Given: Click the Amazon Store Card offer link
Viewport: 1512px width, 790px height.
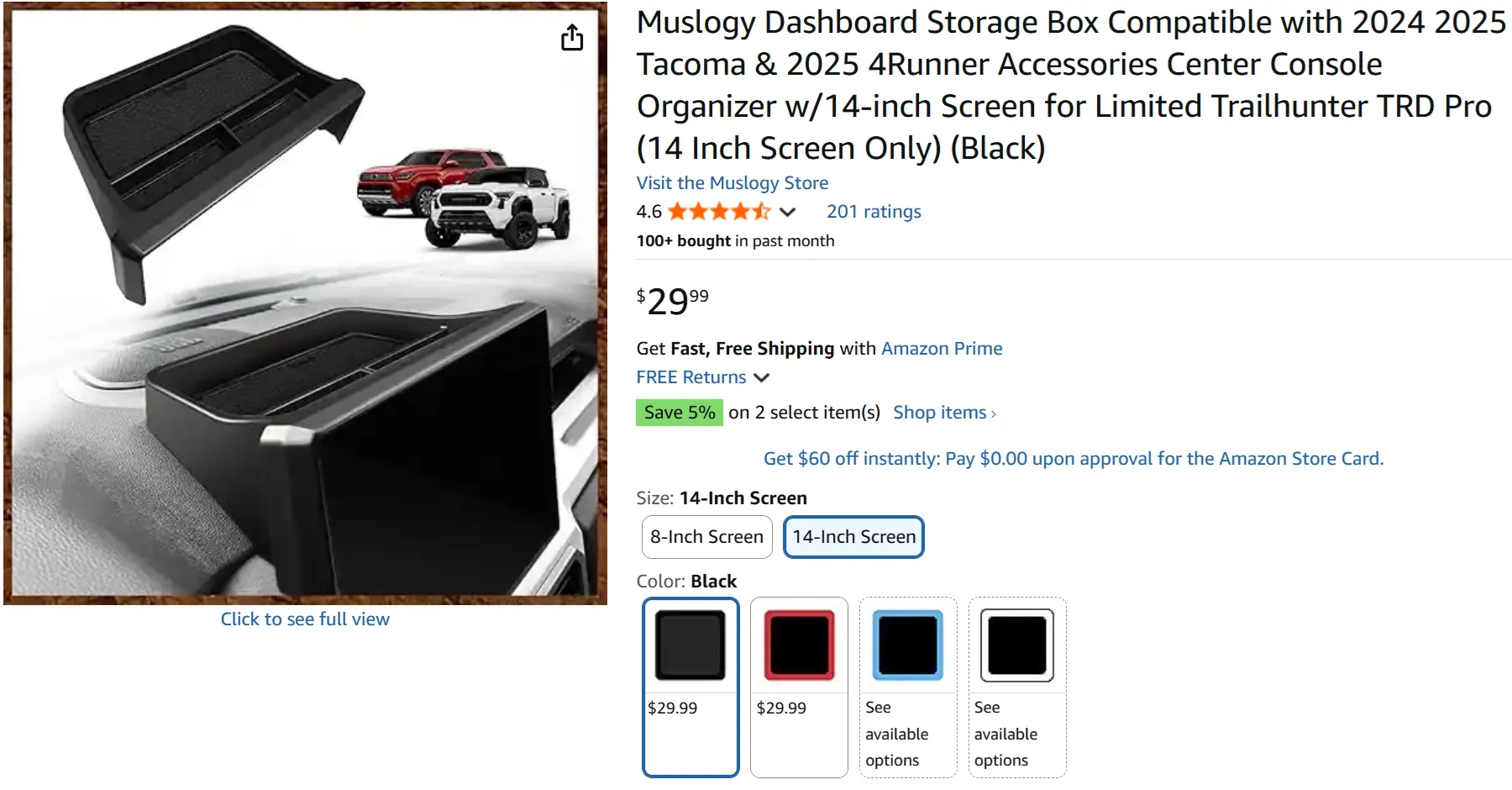Looking at the screenshot, I should [1073, 459].
